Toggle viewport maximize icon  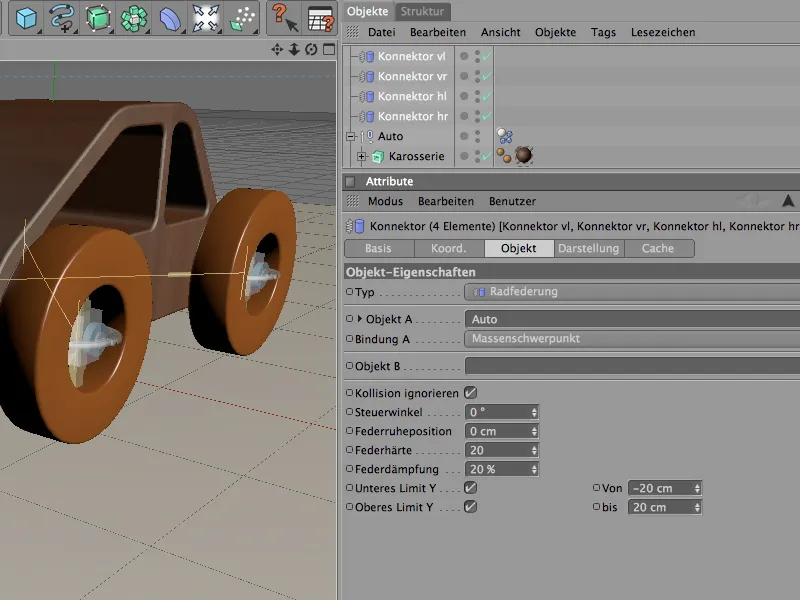pos(327,50)
